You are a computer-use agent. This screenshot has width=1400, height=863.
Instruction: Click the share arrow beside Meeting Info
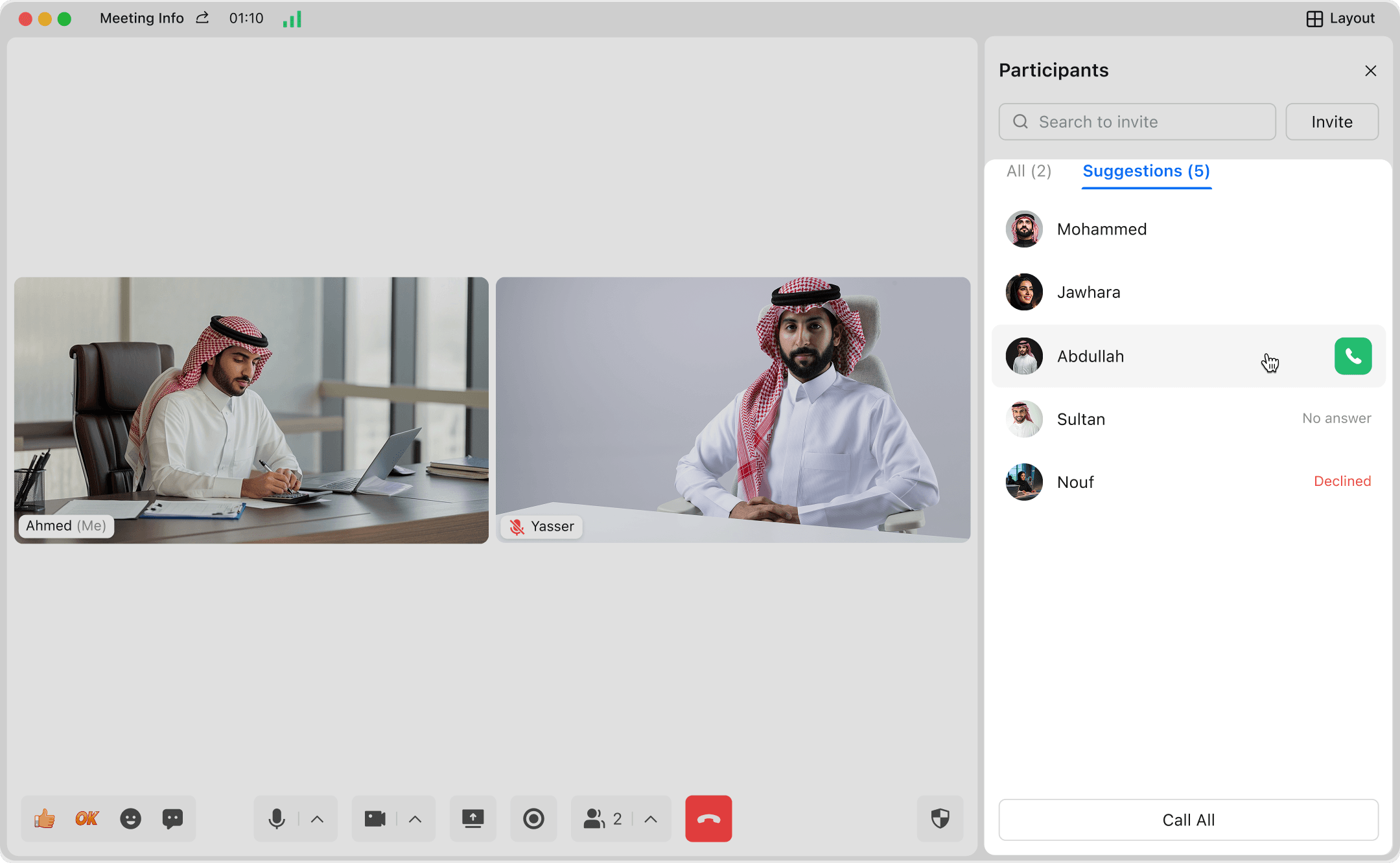click(202, 18)
